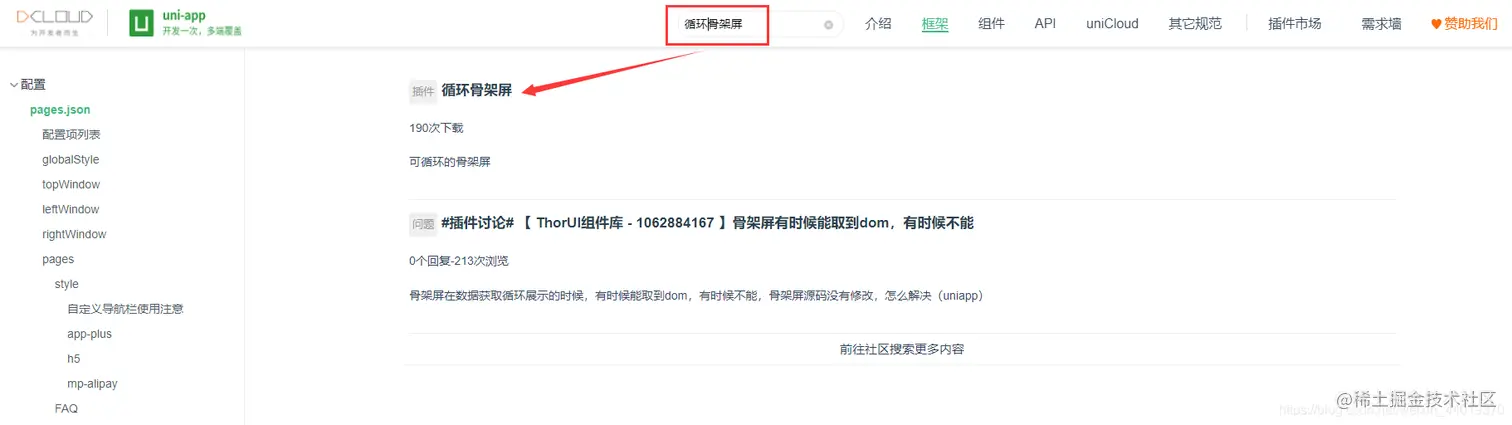Select app-plus in the sidebar
The image size is (1512, 425).
coord(90,334)
